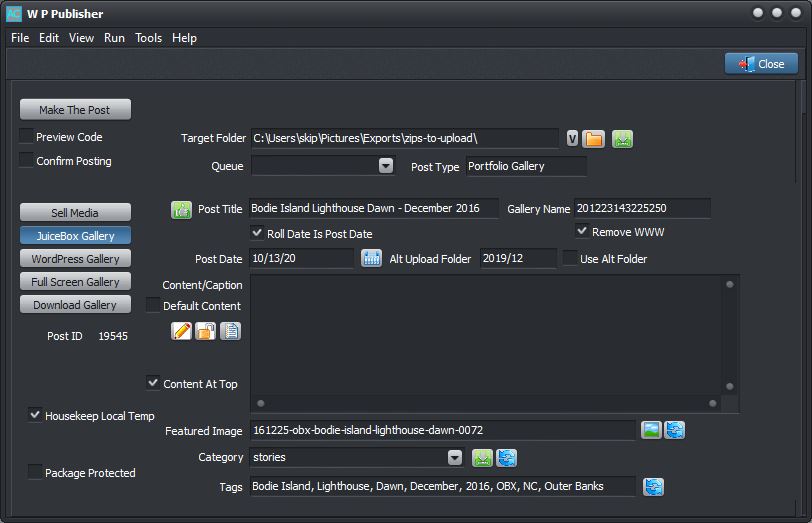812x523 pixels.
Task: Click the pencil edit icon under Default Content
Action: [181, 330]
